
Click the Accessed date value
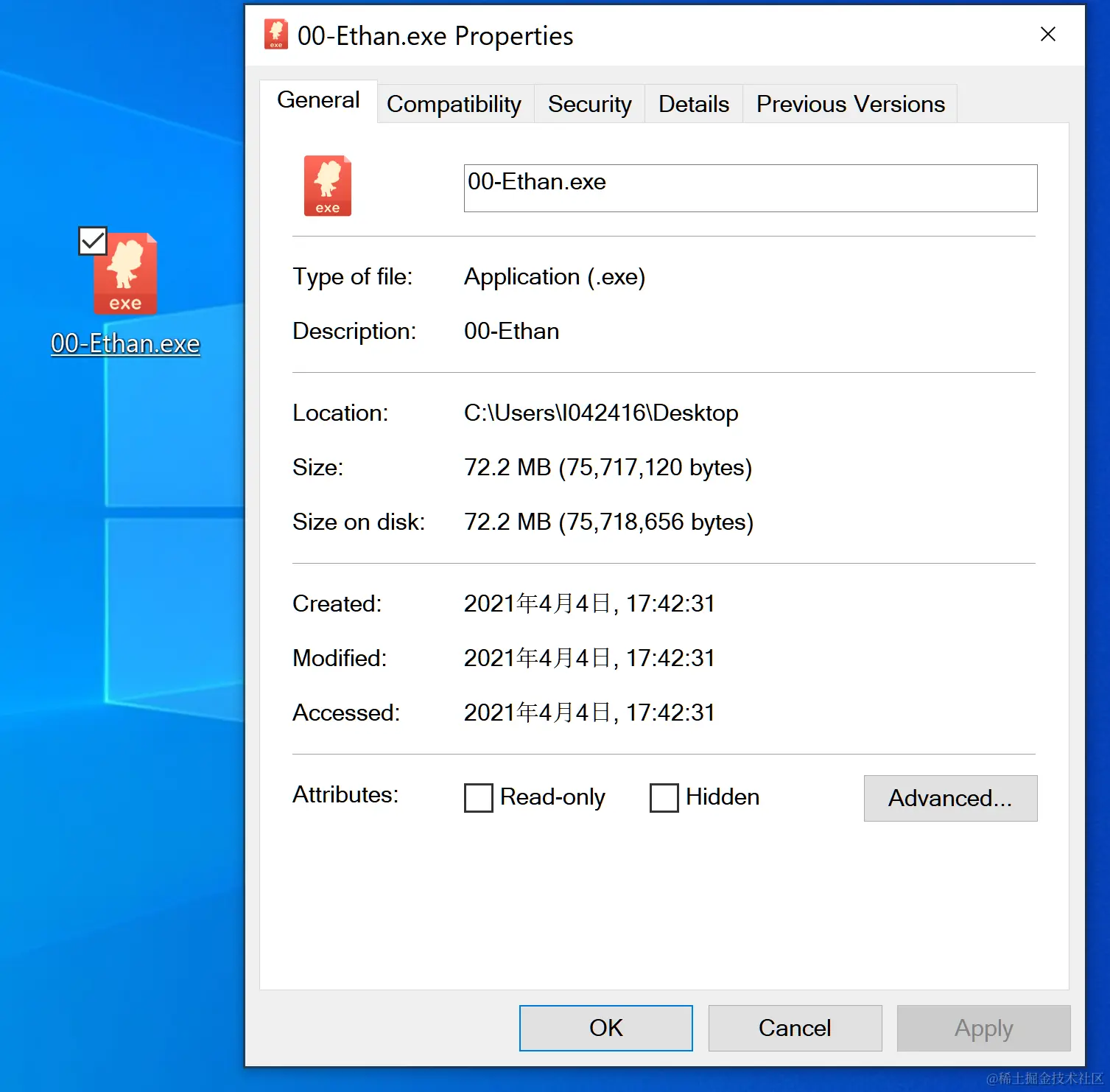click(589, 713)
